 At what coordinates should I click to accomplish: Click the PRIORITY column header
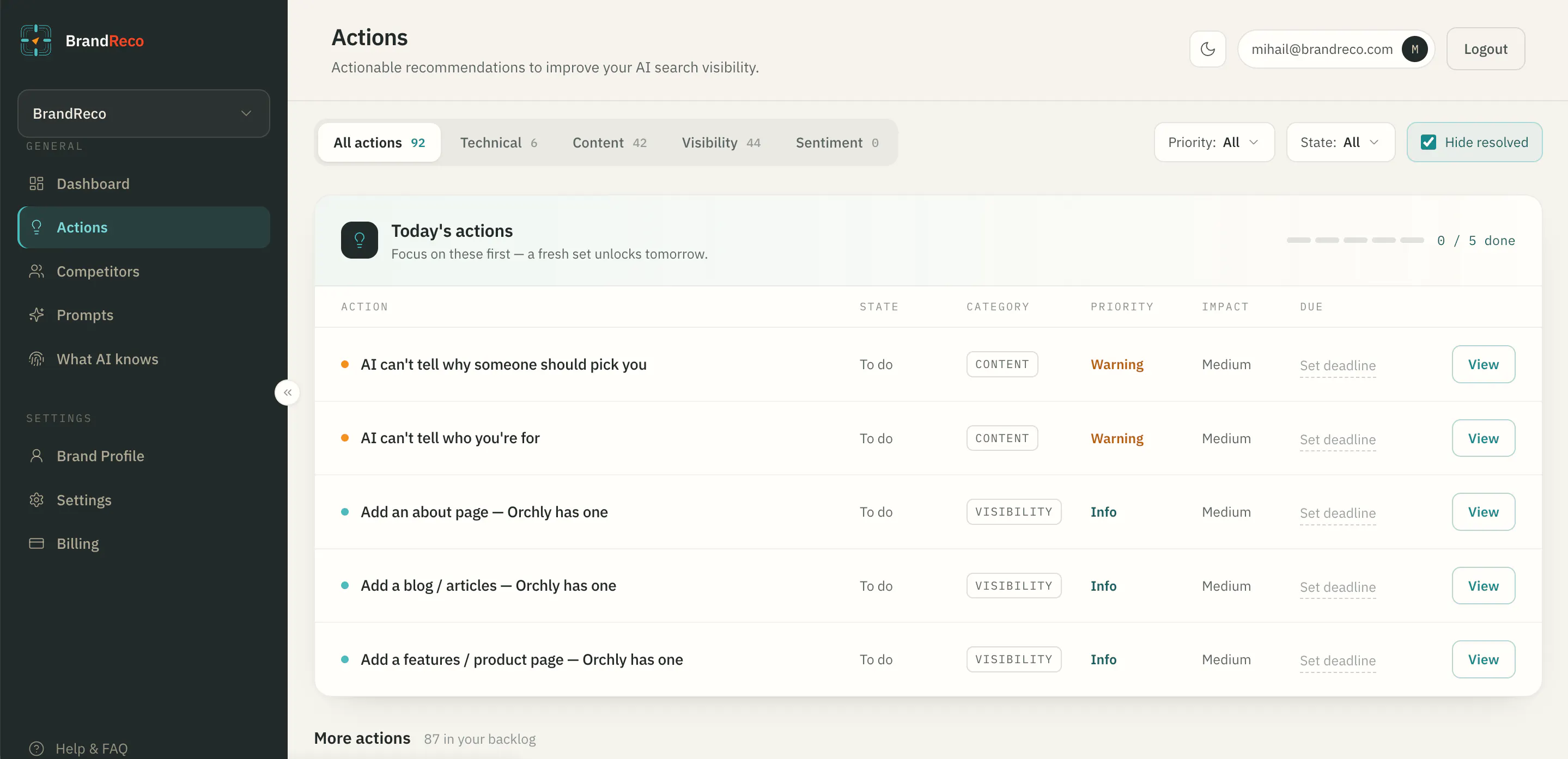(1121, 307)
